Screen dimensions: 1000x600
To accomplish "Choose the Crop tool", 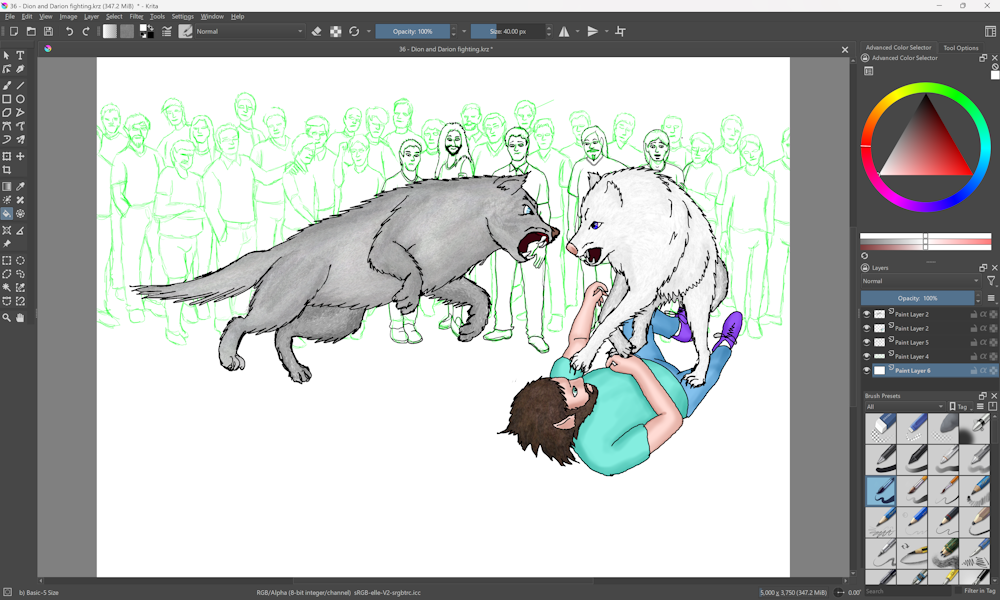I will coord(7,171).
